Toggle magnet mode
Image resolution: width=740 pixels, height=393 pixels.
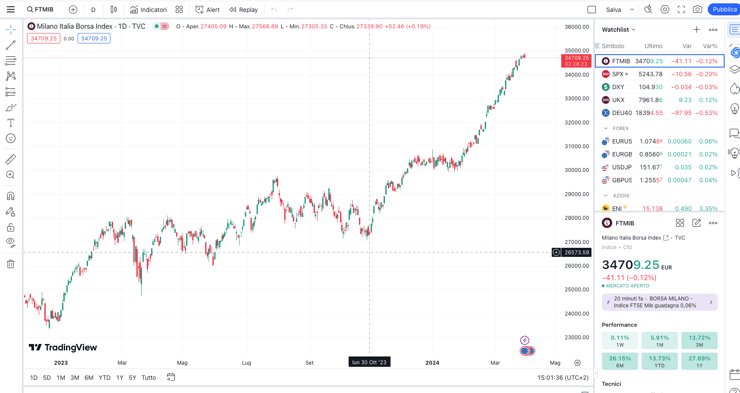[10, 196]
